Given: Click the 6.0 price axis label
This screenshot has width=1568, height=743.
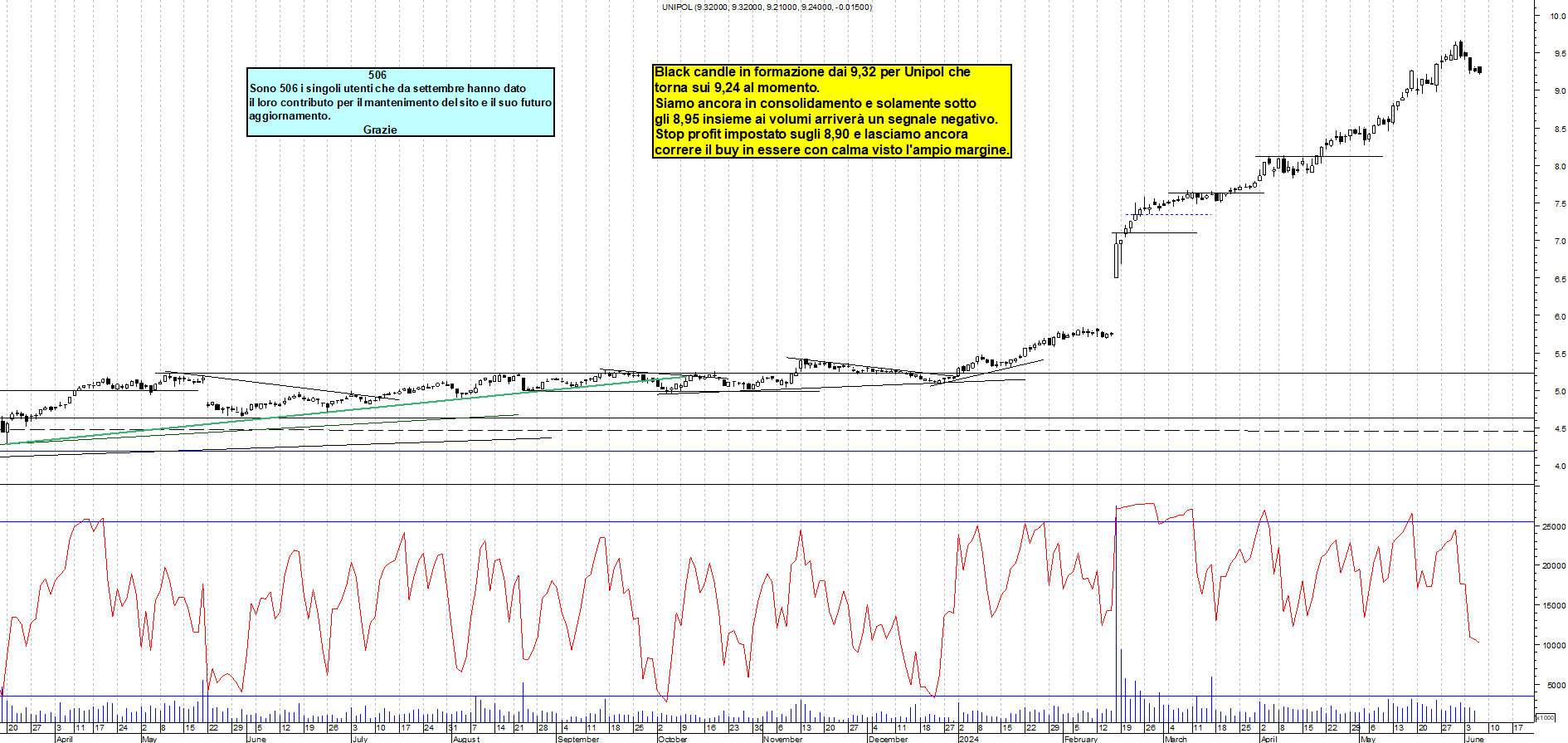Looking at the screenshot, I should 1560,316.
